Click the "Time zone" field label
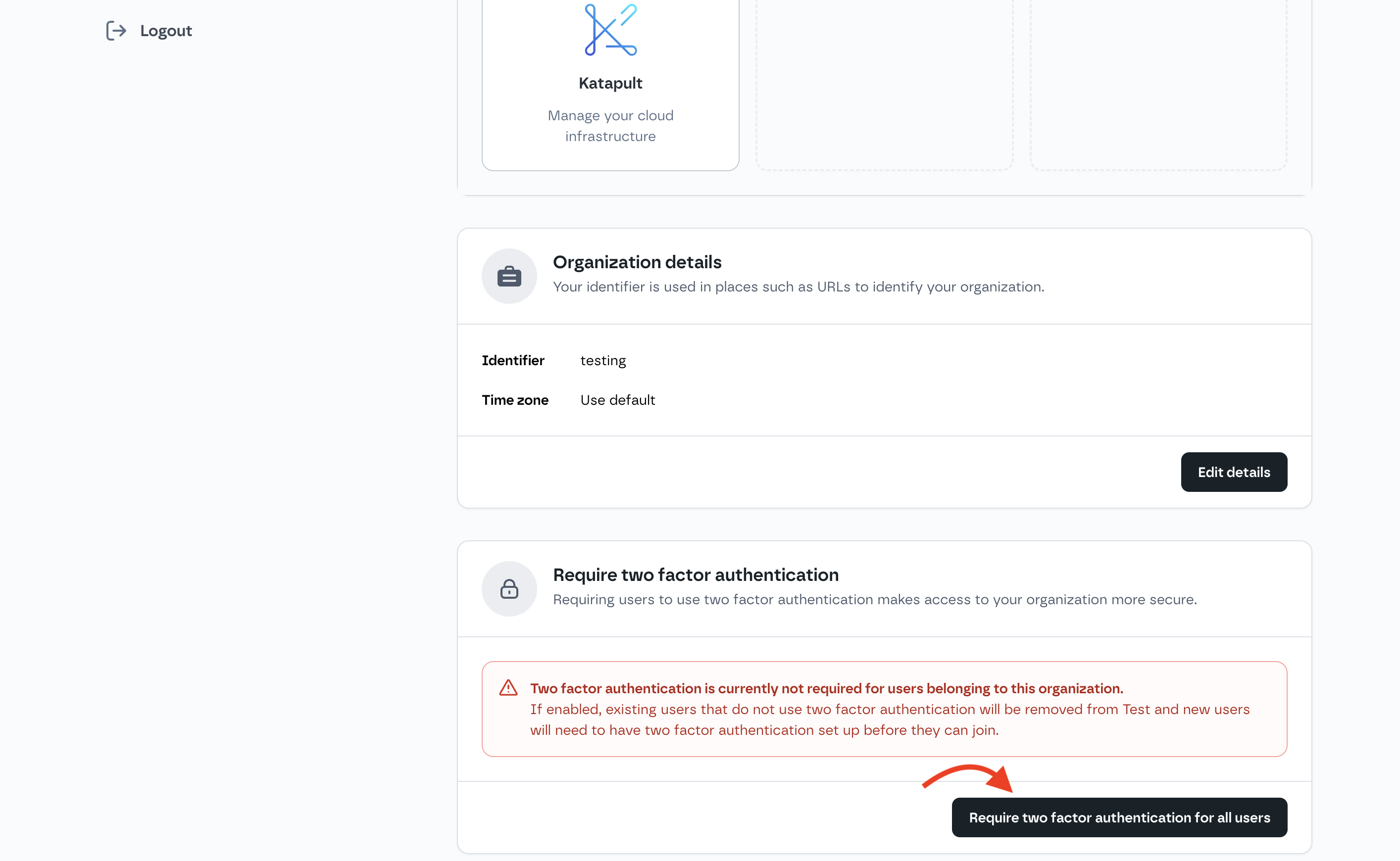This screenshot has width=1400, height=861. (x=515, y=400)
